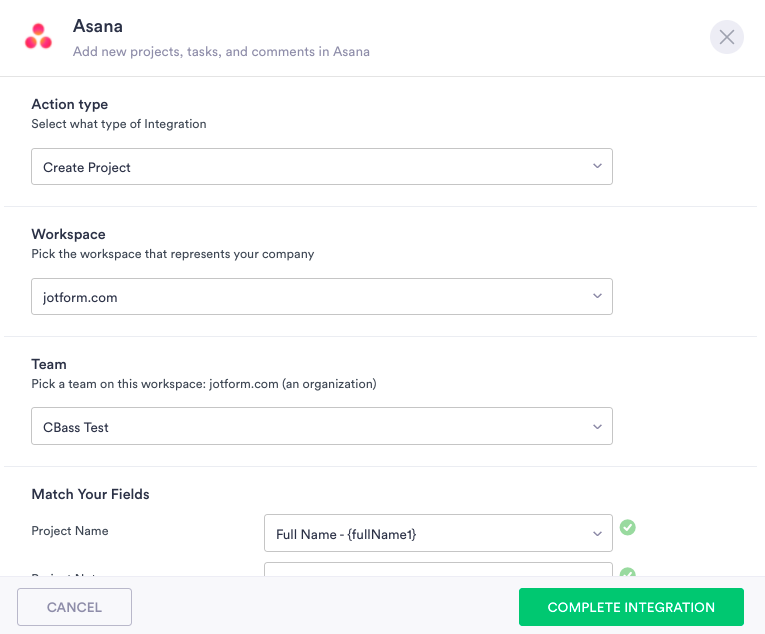The image size is (765, 634).
Task: Click the Asana title text
Action: tap(98, 26)
